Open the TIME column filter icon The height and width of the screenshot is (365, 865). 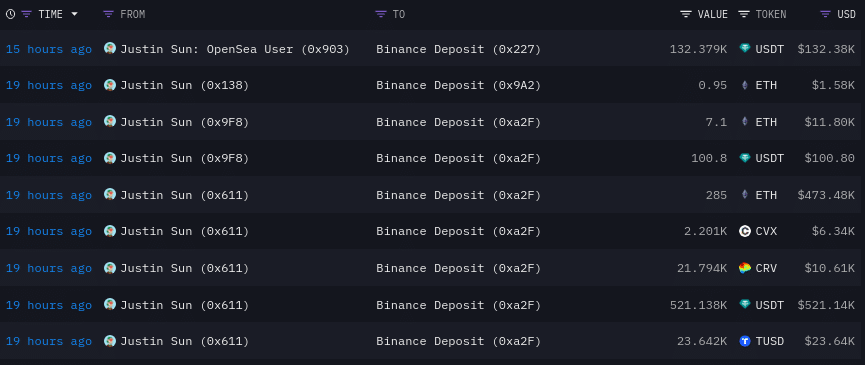(26, 14)
